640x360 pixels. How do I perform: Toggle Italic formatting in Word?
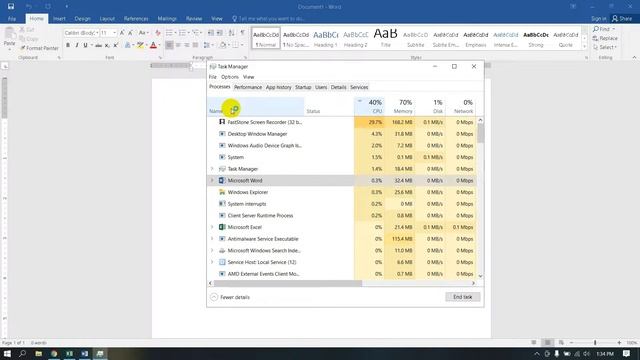pyautogui.click(x=77, y=45)
